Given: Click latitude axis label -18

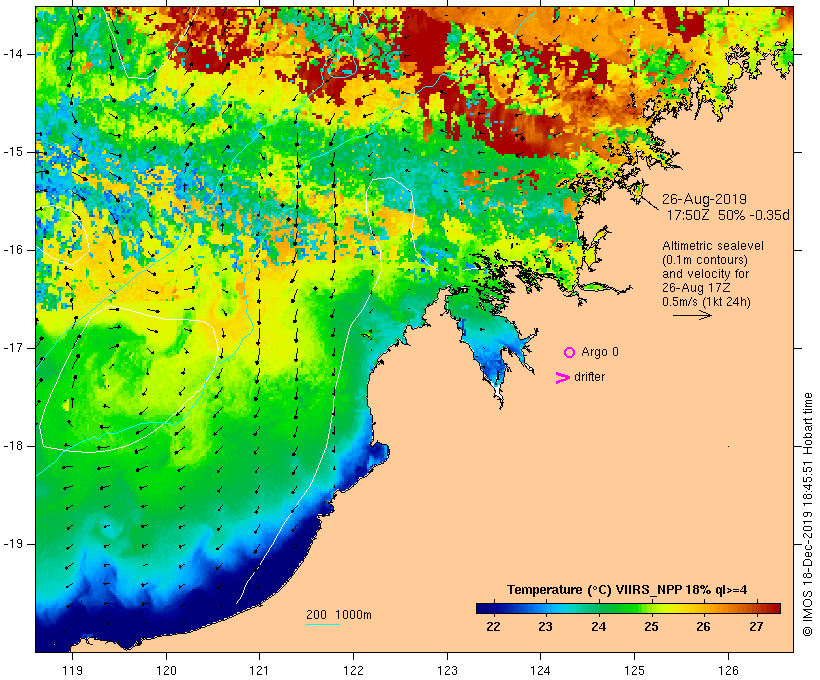Looking at the screenshot, I should pyautogui.click(x=13, y=446).
